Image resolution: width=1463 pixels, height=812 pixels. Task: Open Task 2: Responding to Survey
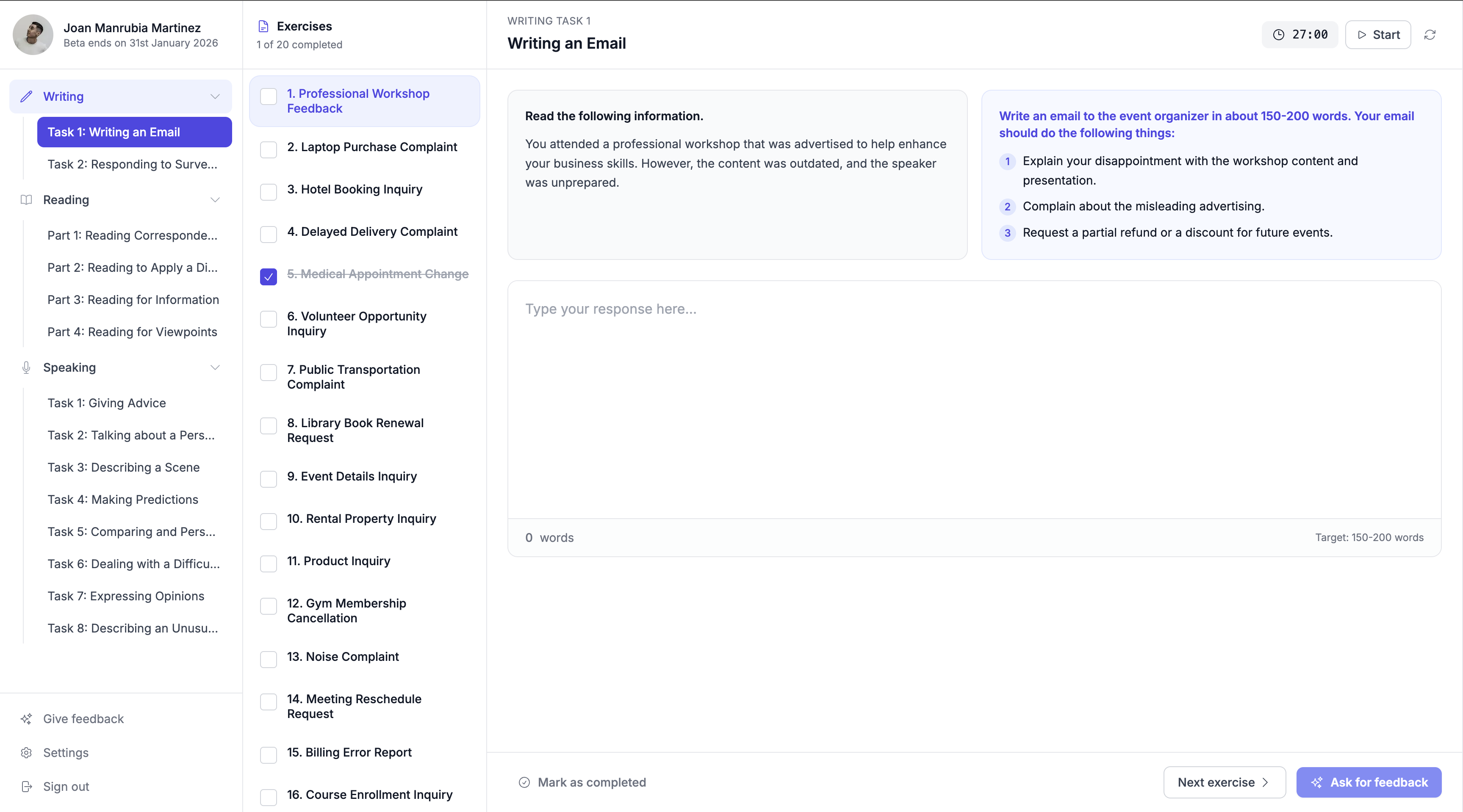point(132,164)
